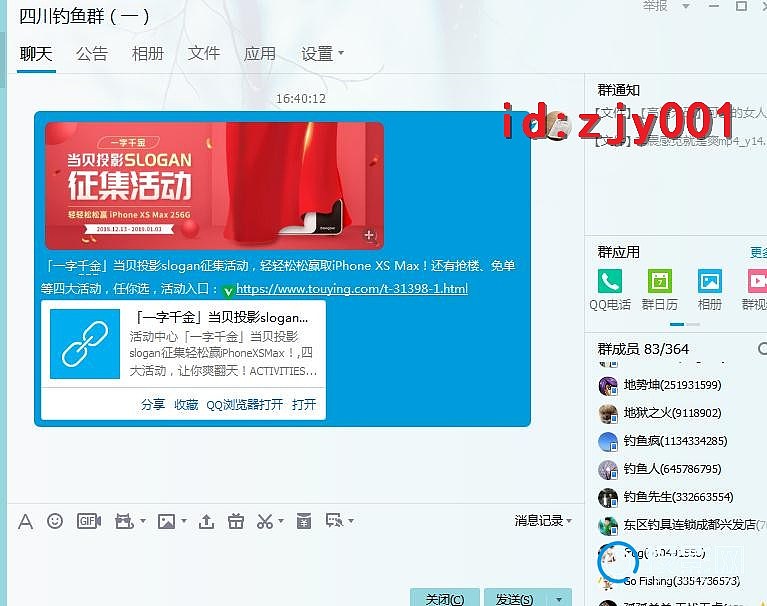Screen dimensions: 767x606
Task: Open the font formatting icon (A)
Action: (25, 521)
